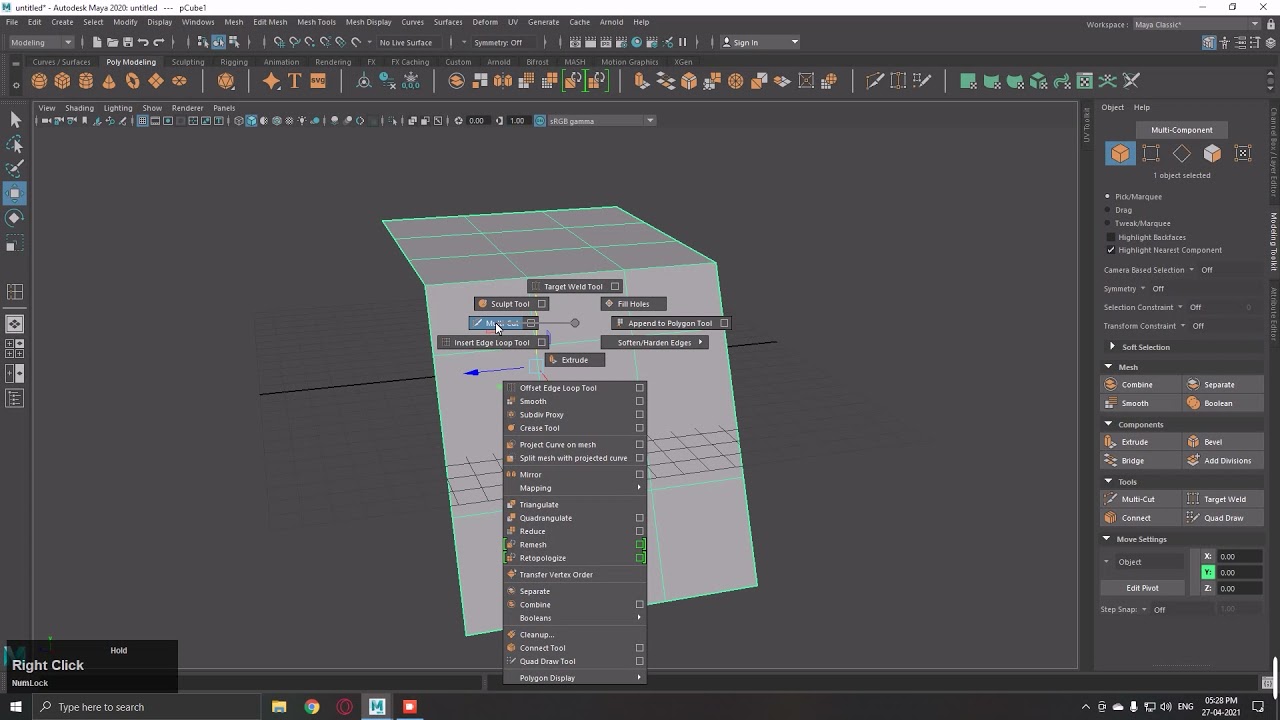
Task: Open Smooth option box in context menu
Action: click(640, 401)
